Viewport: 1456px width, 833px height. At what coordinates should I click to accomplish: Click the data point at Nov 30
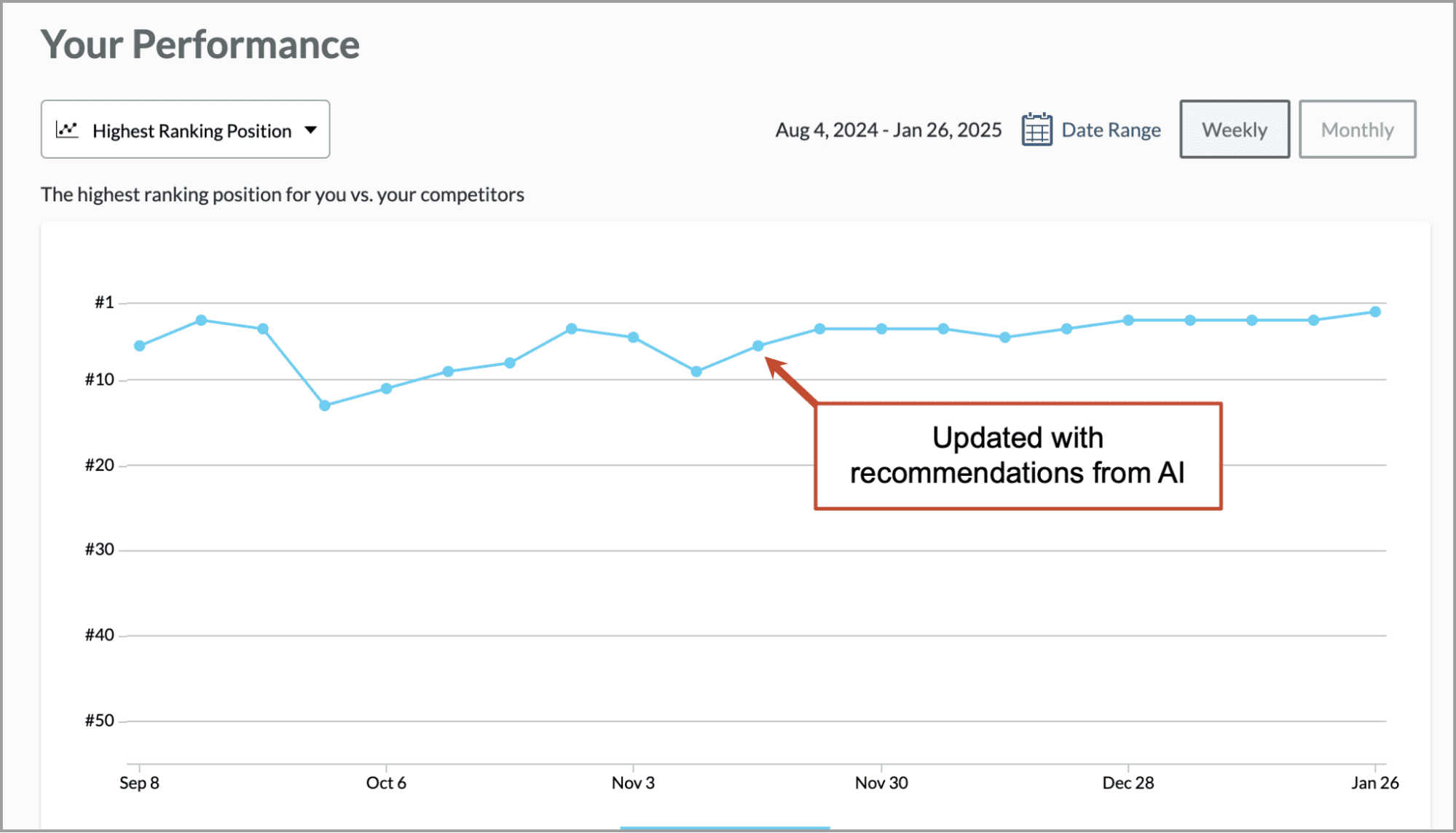[x=881, y=329]
